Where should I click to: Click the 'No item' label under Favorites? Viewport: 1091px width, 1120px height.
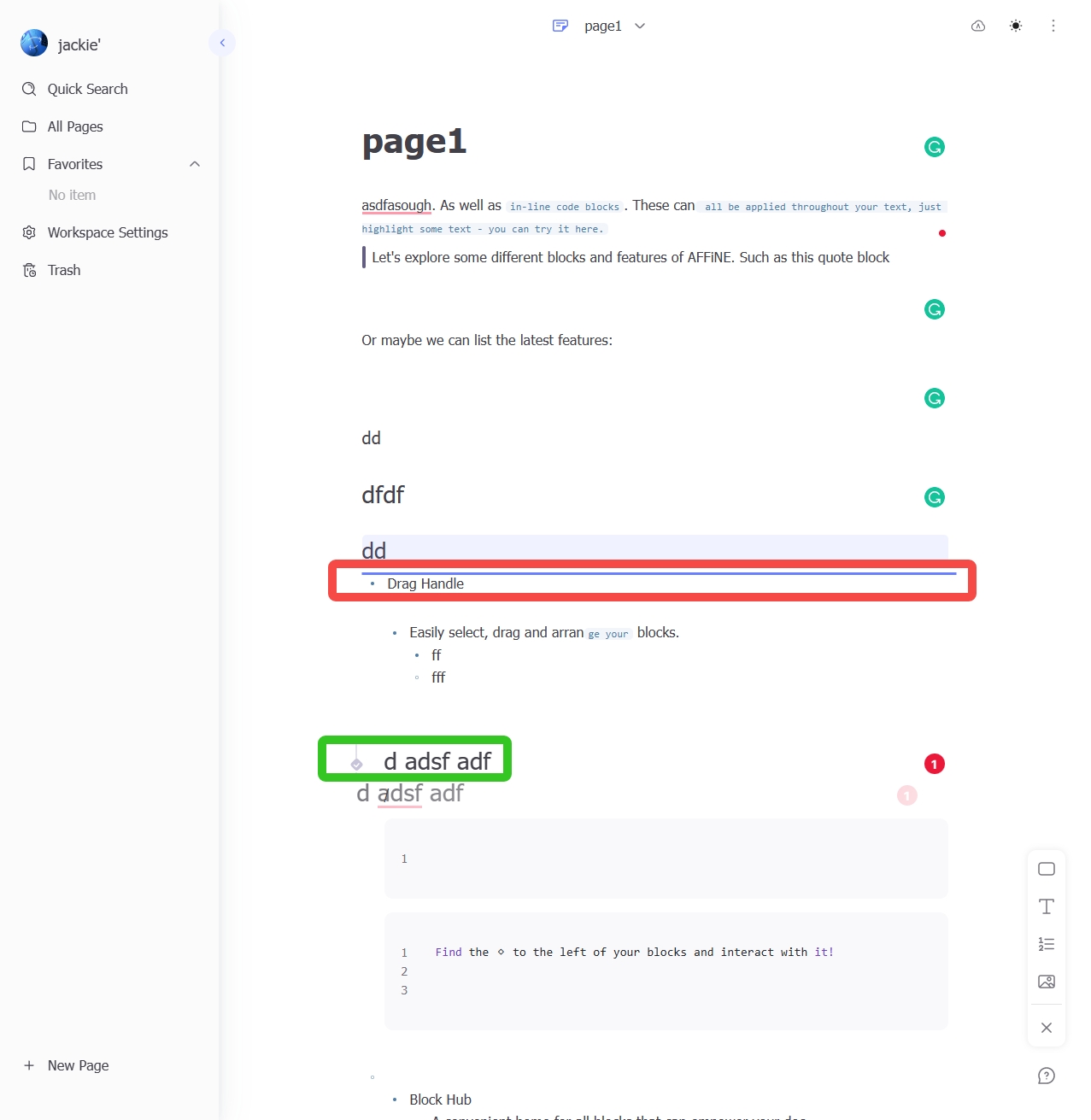point(73,195)
